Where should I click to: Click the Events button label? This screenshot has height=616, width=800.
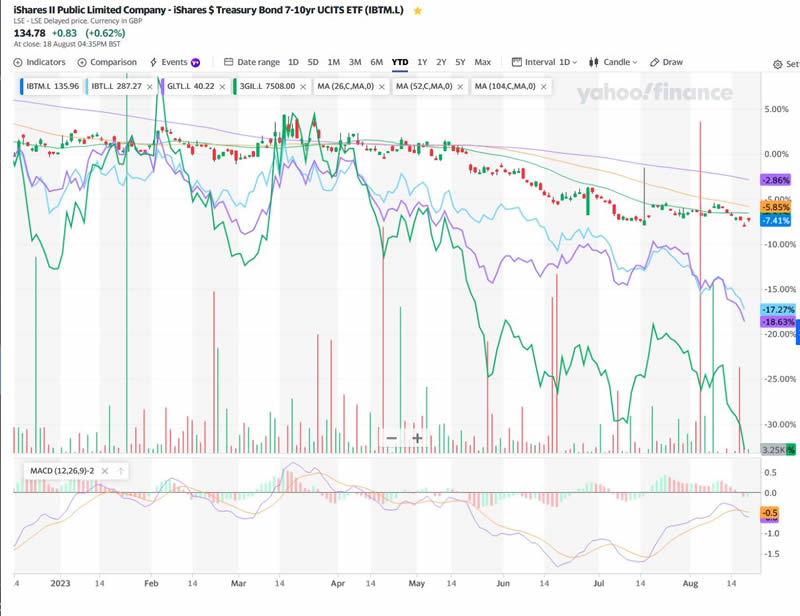(174, 62)
